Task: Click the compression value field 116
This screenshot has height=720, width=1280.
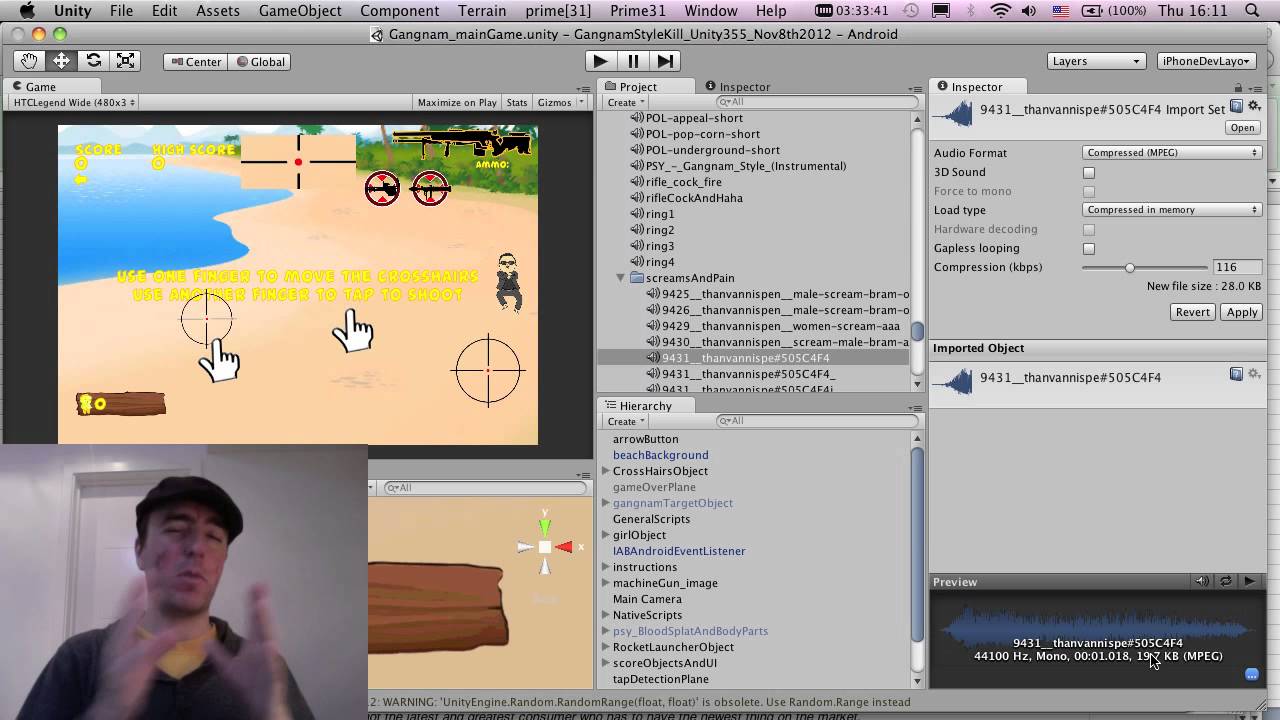Action: coord(1238,267)
